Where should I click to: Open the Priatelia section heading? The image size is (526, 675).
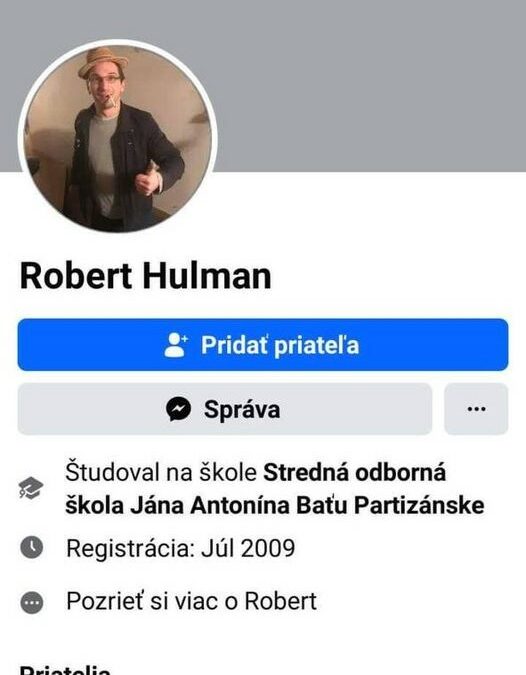click(x=65, y=670)
